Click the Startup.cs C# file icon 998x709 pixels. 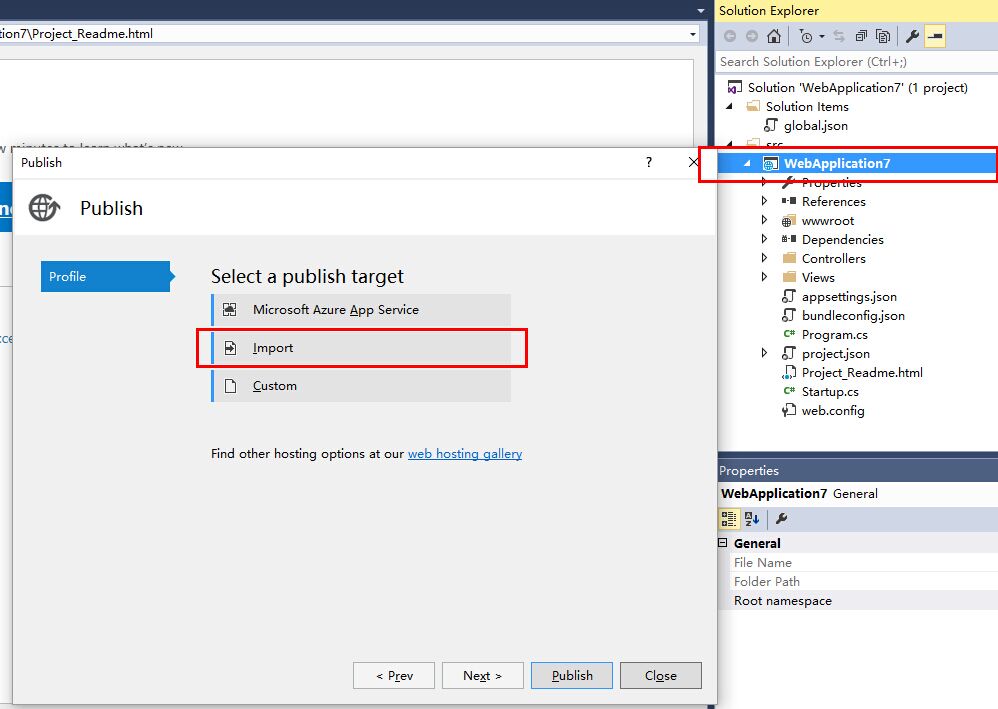789,391
